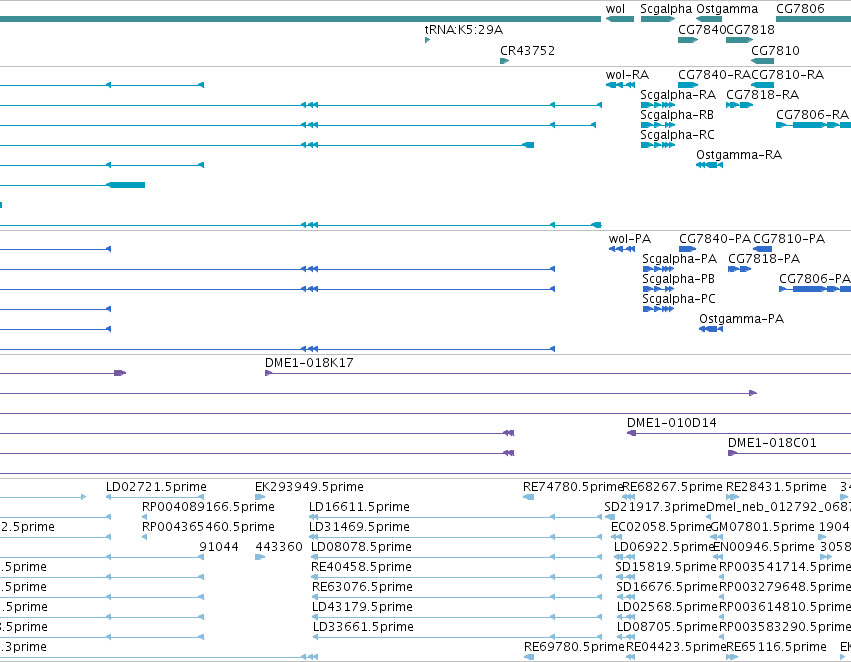Click the LD02568.5prime EST label

[x=668, y=608]
